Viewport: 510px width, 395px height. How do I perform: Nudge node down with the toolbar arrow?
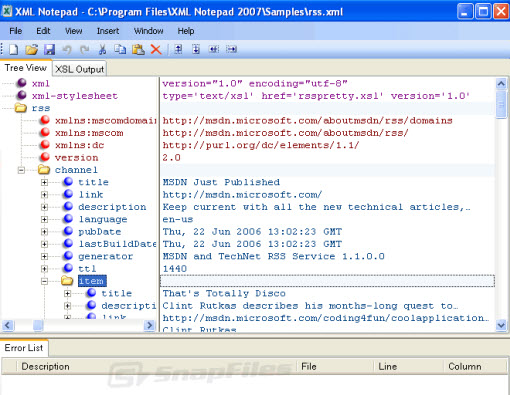pyautogui.click(x=196, y=49)
